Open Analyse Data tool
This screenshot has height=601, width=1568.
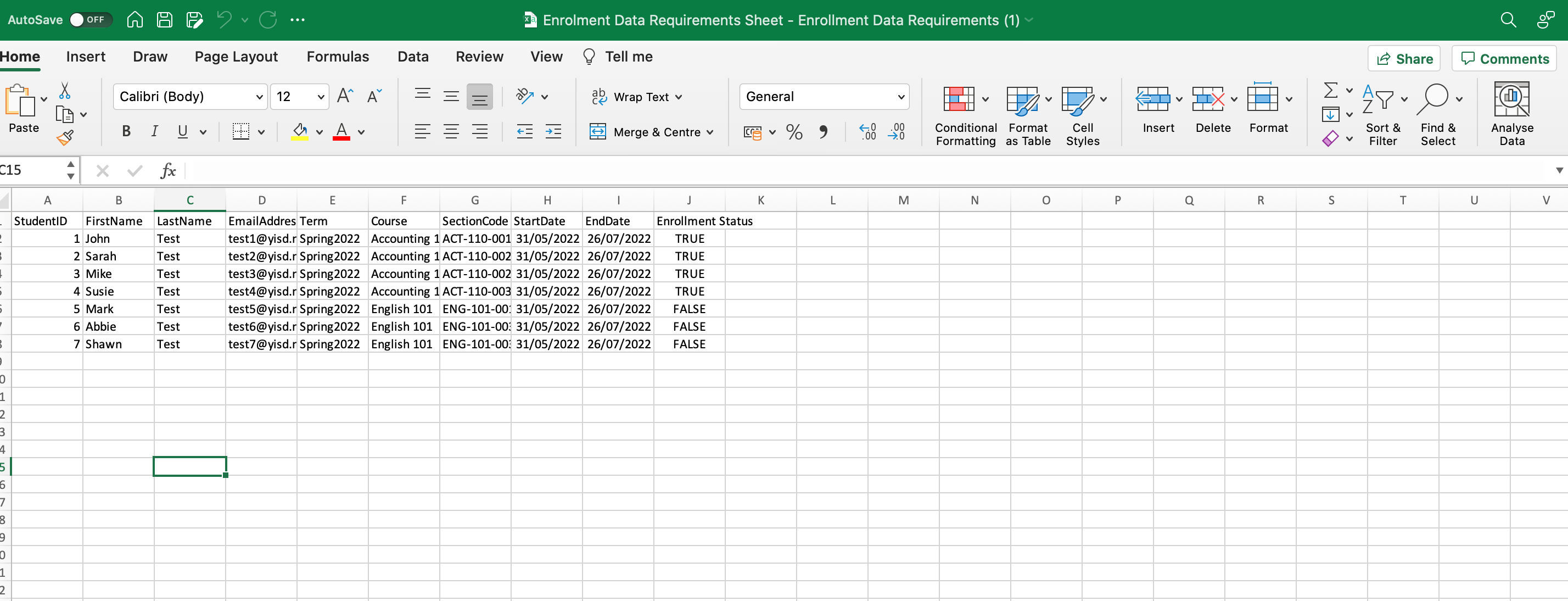(1511, 114)
